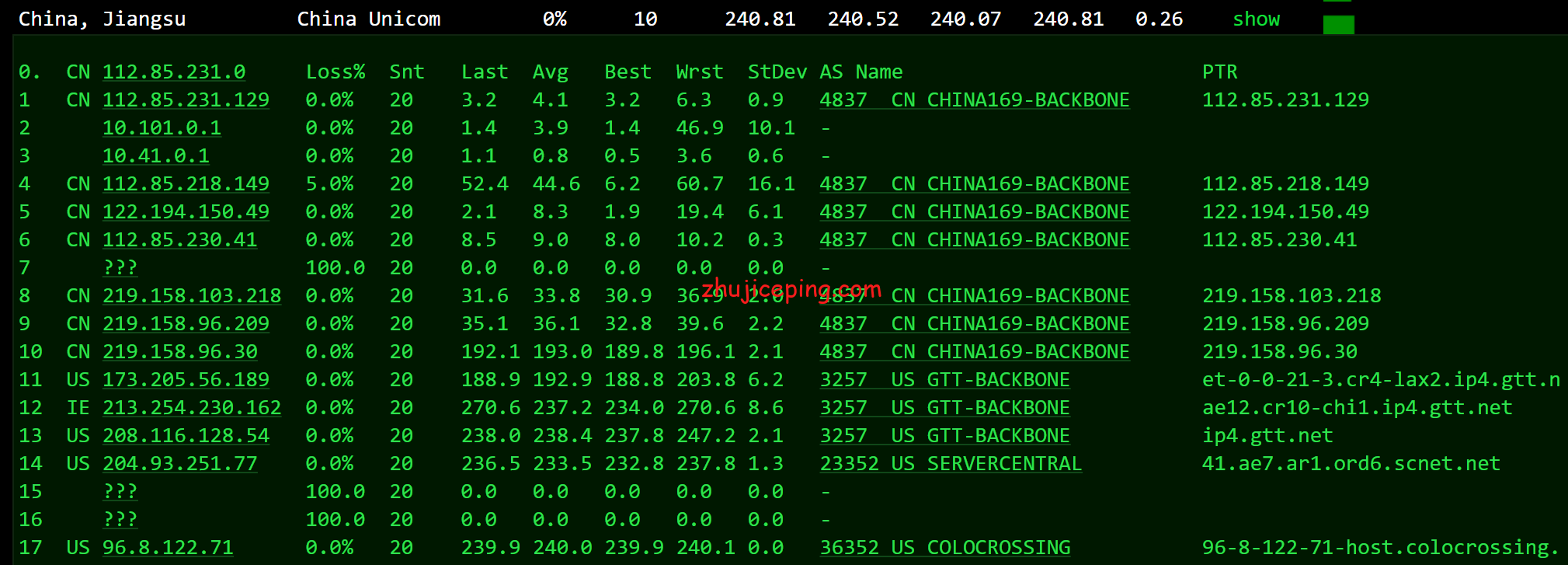Select the 193.0 avg value at hop 10

coord(562,352)
